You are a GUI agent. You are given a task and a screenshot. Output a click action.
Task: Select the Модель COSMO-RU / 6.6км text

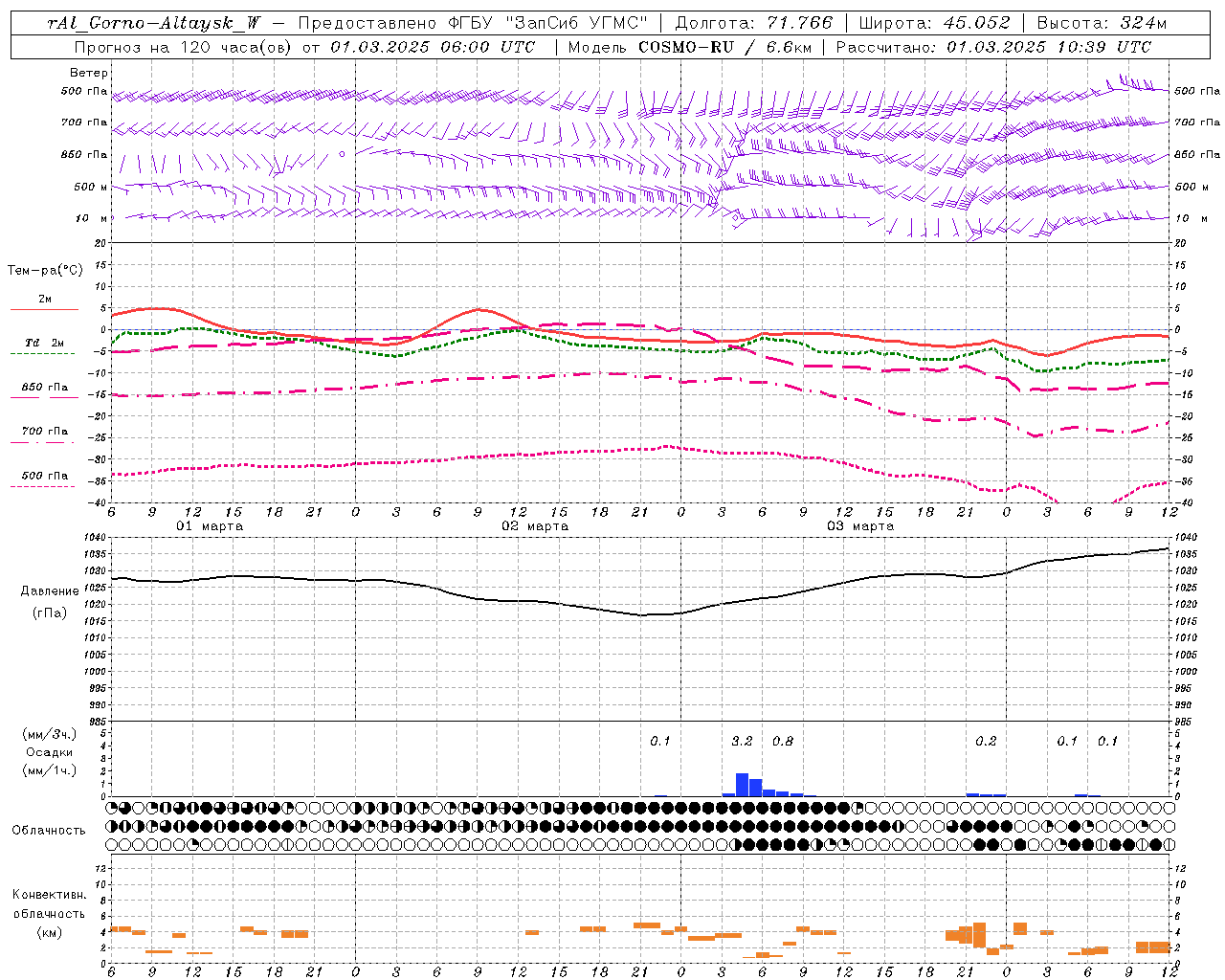[689, 47]
